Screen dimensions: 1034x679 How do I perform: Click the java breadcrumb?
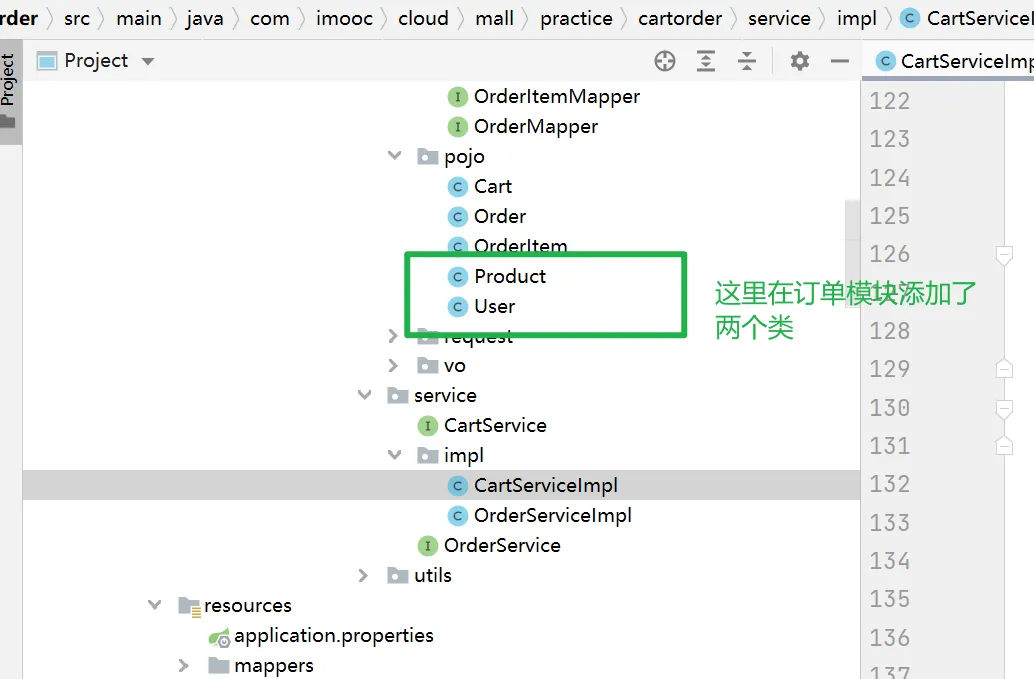coord(204,18)
